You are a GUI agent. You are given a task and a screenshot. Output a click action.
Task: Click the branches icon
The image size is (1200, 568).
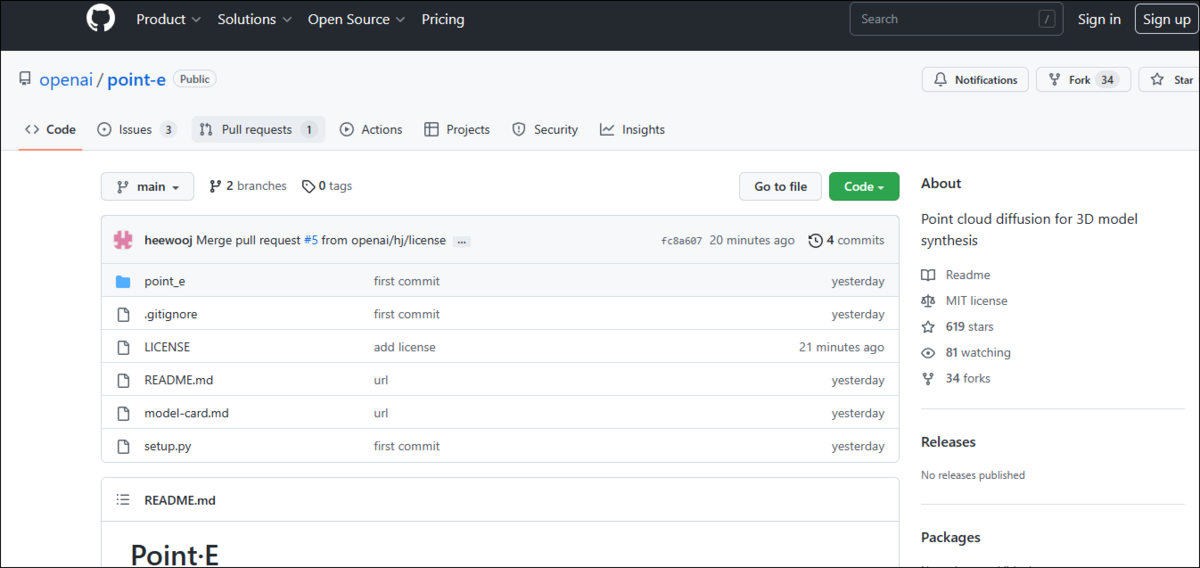[x=215, y=186]
